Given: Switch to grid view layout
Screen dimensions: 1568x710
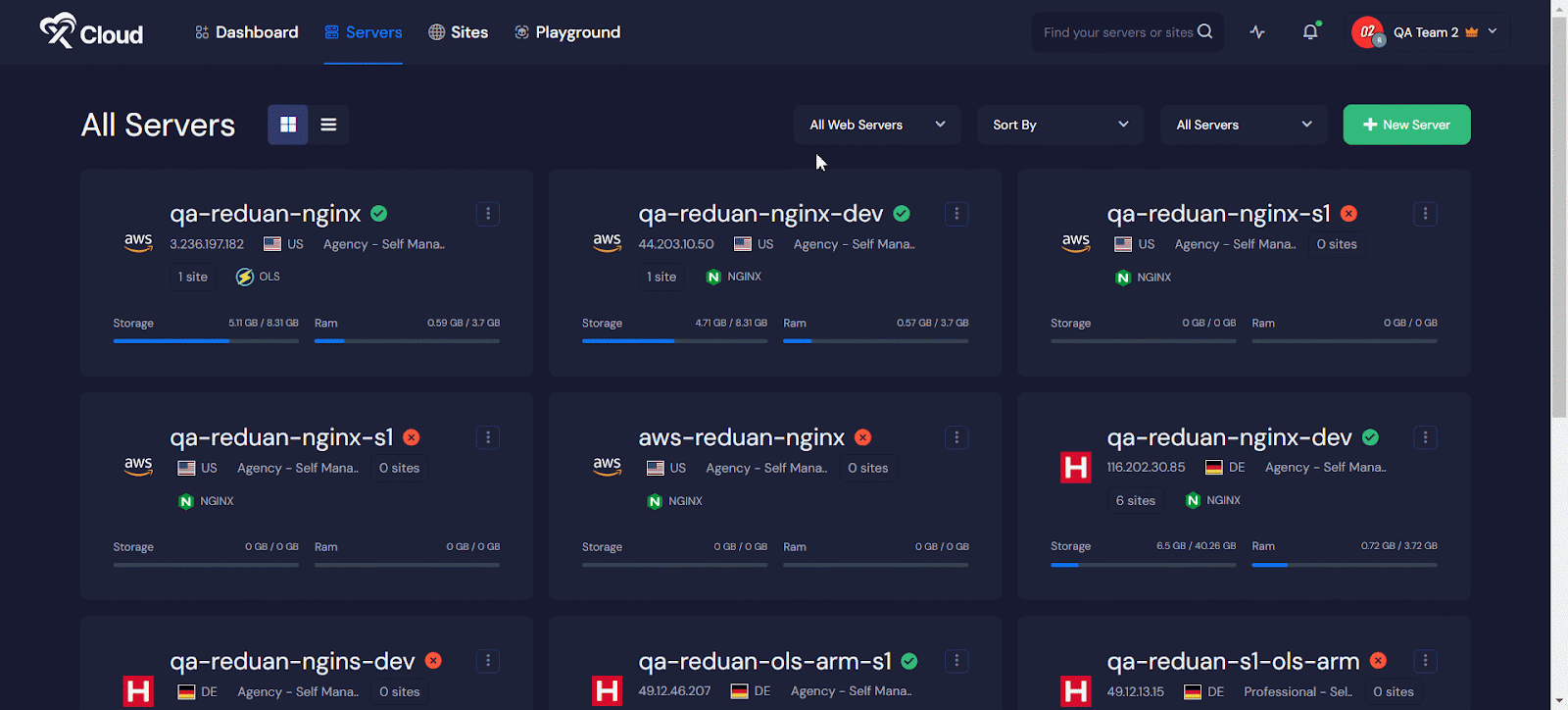Looking at the screenshot, I should pos(288,125).
